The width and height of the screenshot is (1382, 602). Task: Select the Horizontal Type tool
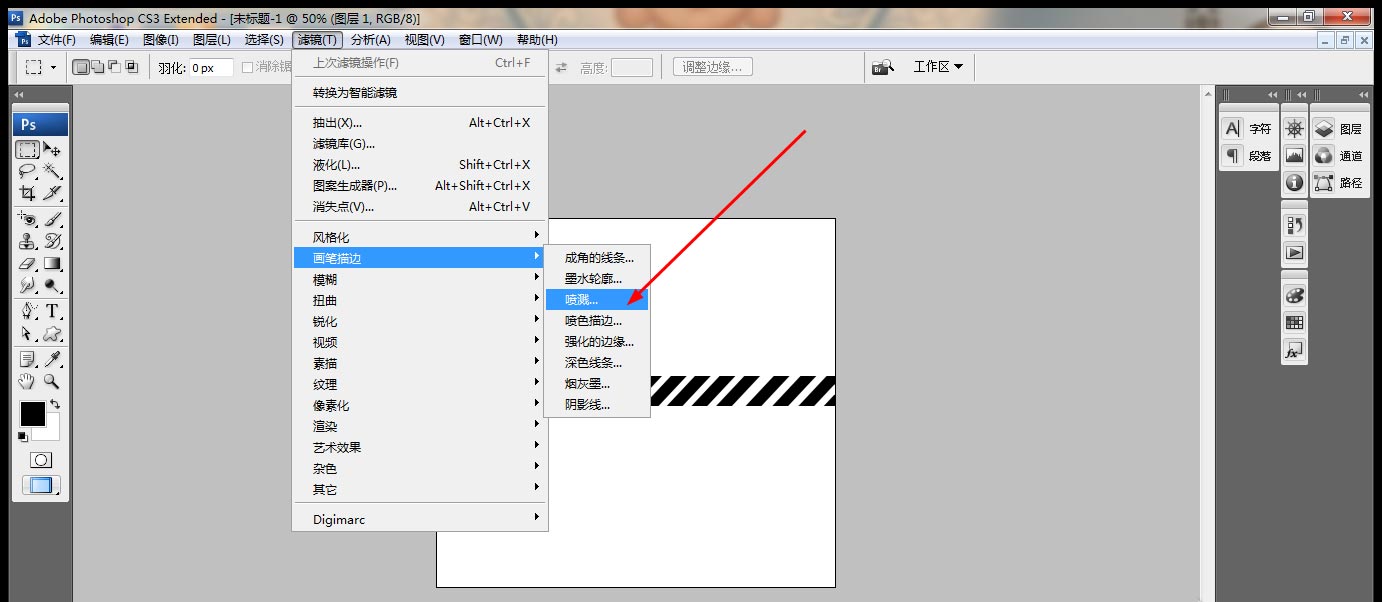pyautogui.click(x=53, y=311)
